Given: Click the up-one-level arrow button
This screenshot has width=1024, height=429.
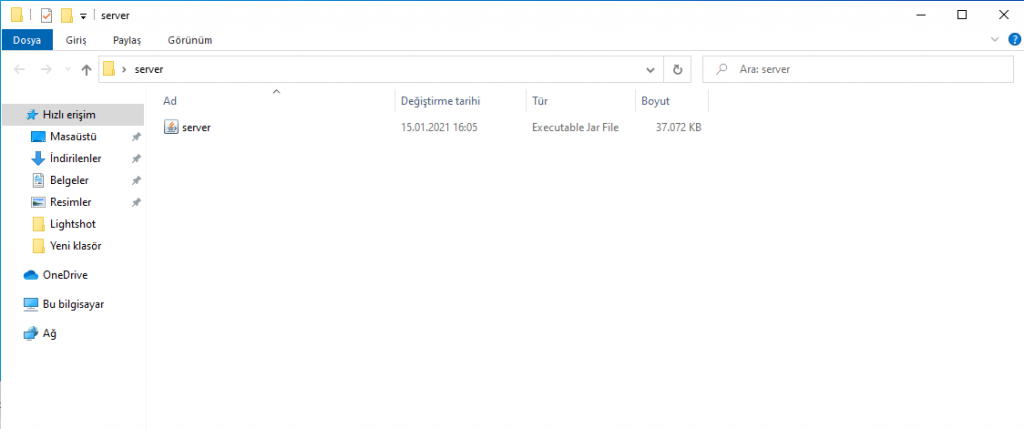Looking at the screenshot, I should coord(86,70).
